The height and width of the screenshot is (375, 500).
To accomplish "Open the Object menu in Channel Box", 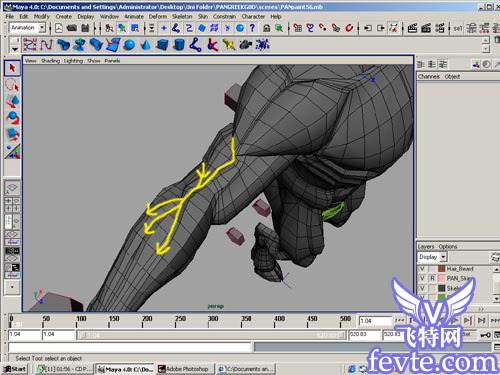I will tap(452, 76).
